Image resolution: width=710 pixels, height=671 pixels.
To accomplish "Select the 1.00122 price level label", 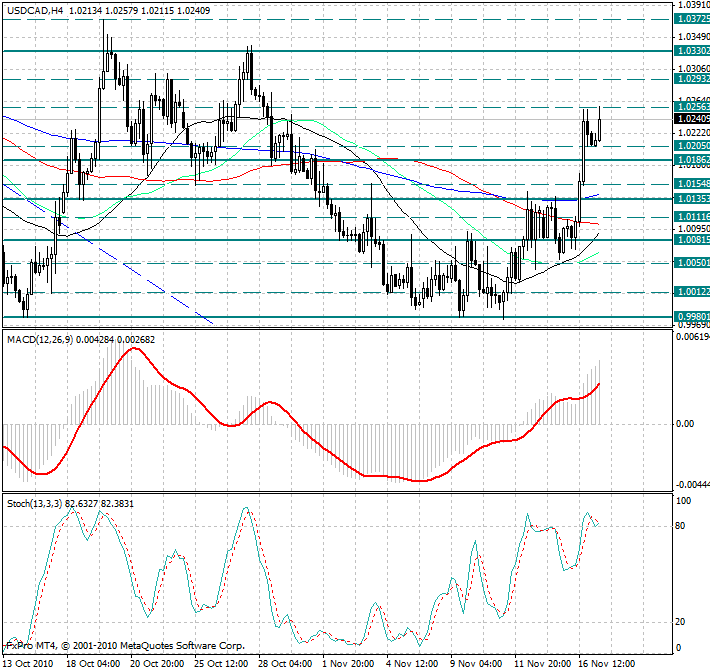I will coord(692,292).
